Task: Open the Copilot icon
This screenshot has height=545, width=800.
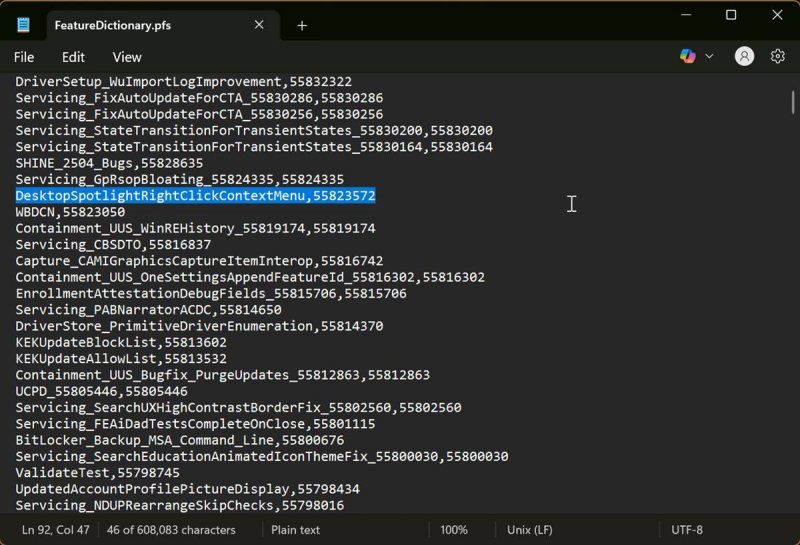Action: [x=688, y=56]
